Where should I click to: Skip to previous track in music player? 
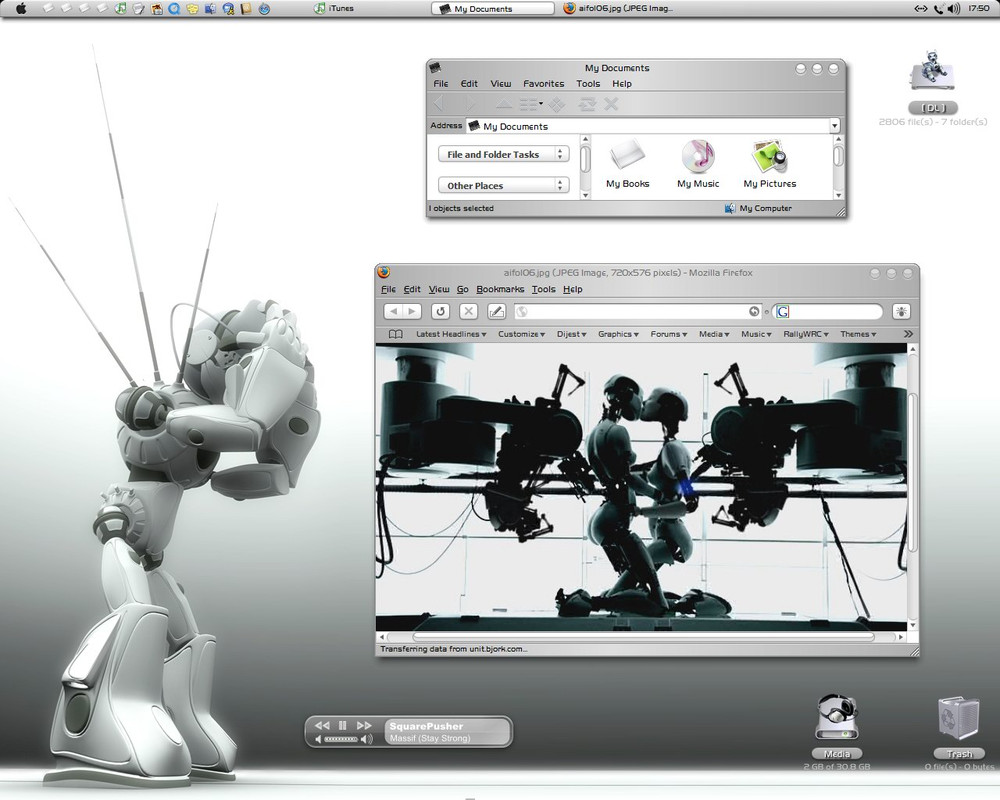click(322, 725)
